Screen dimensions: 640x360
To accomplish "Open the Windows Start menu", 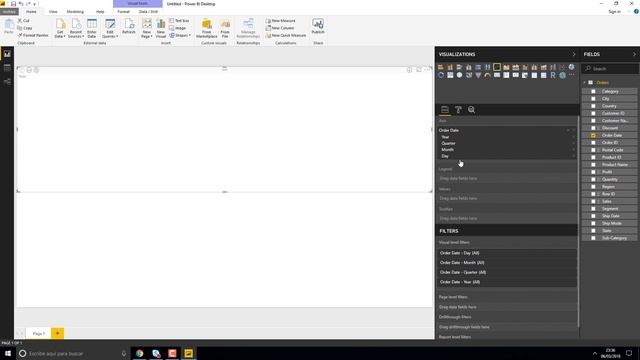I will pos(8,353).
